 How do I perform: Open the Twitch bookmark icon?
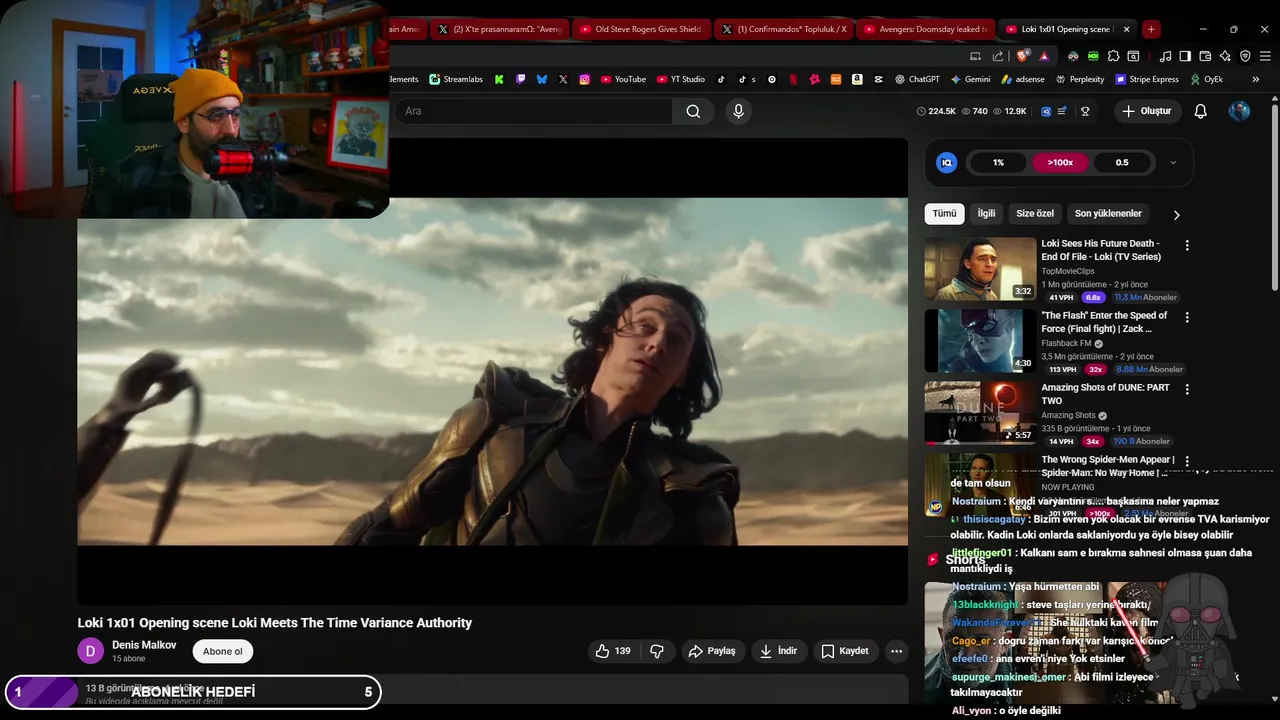(x=520, y=79)
